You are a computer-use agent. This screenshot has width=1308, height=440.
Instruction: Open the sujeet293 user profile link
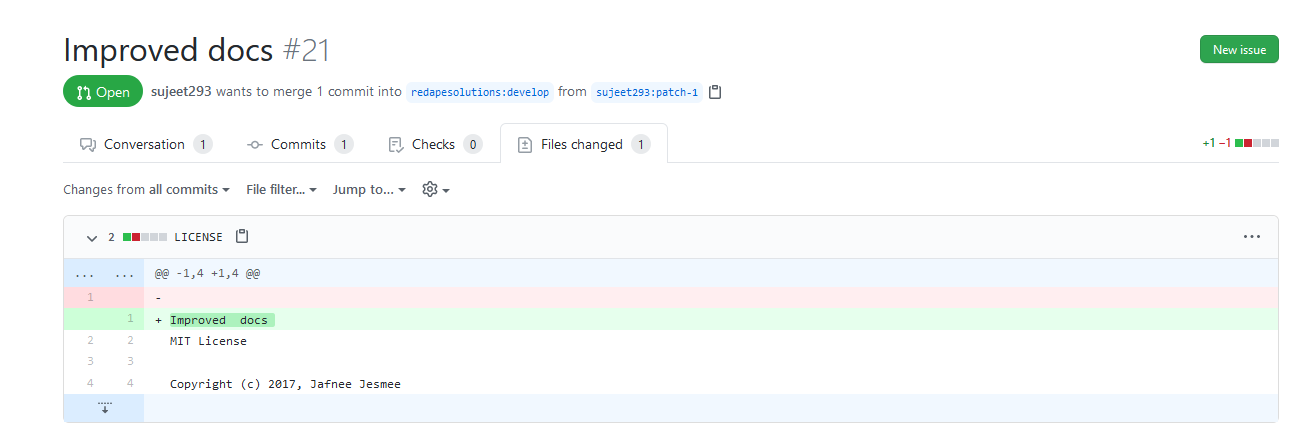[181, 91]
